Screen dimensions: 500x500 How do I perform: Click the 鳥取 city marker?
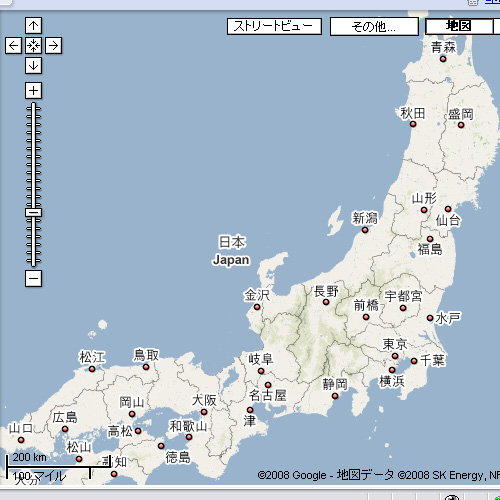[x=146, y=367]
